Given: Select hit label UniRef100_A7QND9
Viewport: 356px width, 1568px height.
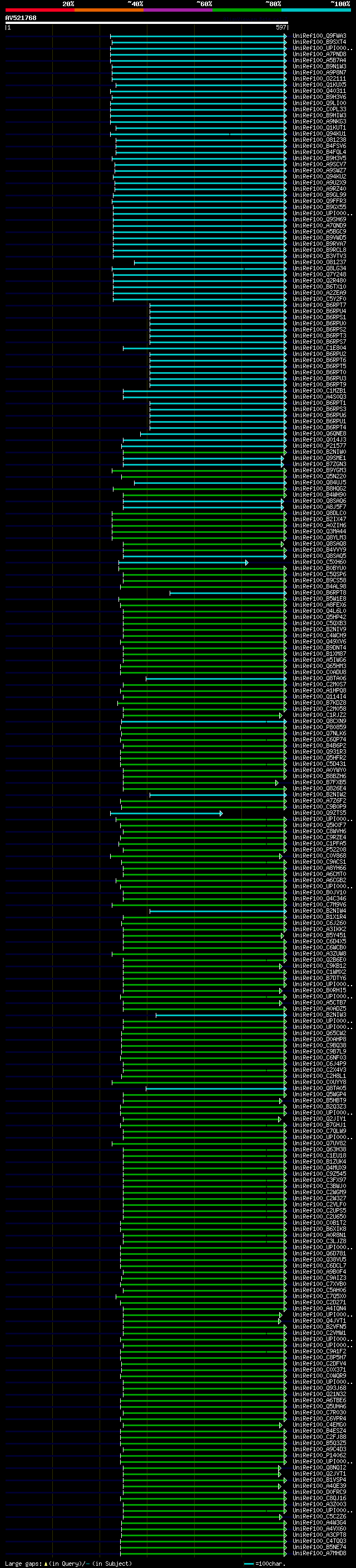Looking at the screenshot, I should click(319, 226).
